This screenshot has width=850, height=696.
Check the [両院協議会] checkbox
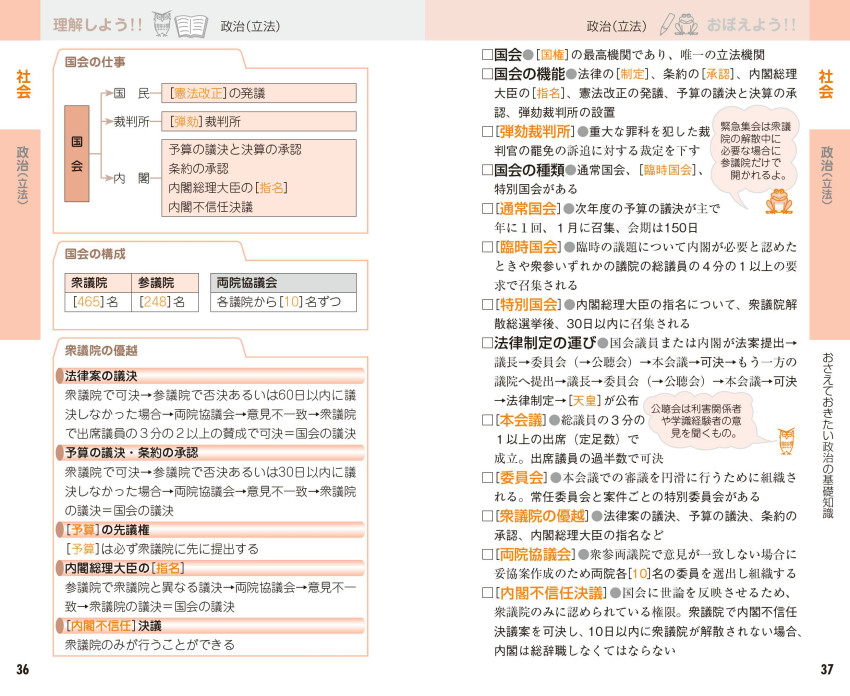tap(487, 554)
